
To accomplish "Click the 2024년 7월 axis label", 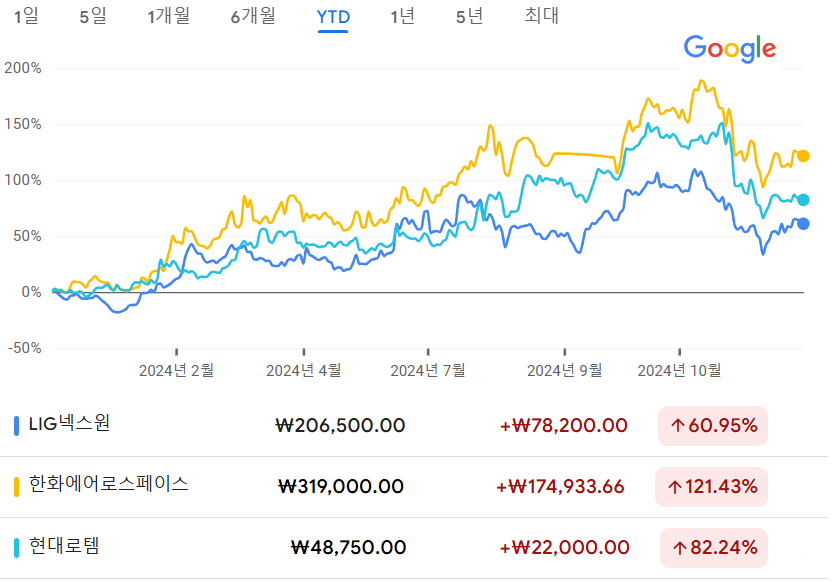I will [428, 370].
